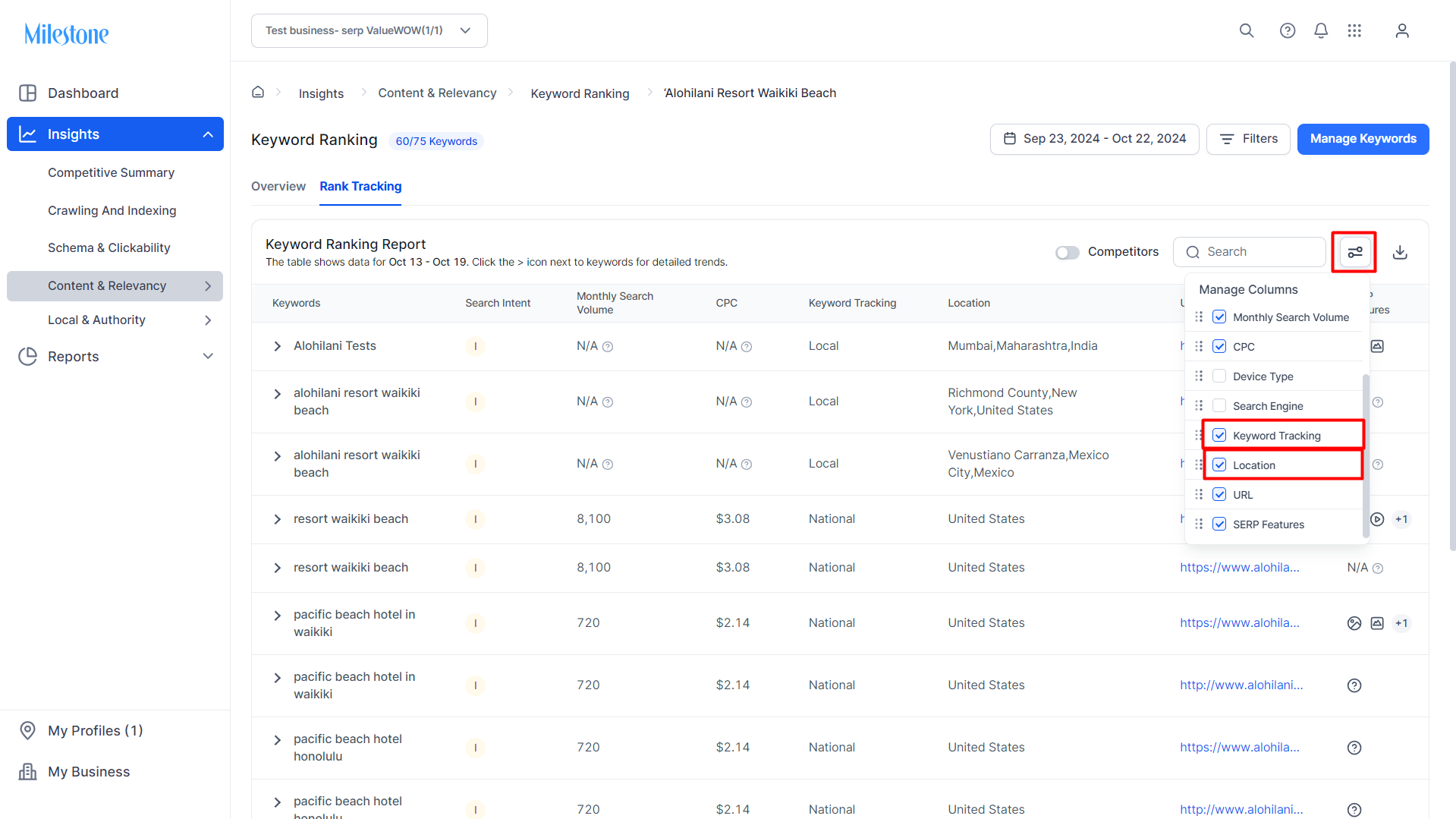Open Schema & Clickability in sidebar
The width and height of the screenshot is (1456, 819).
pyautogui.click(x=108, y=247)
